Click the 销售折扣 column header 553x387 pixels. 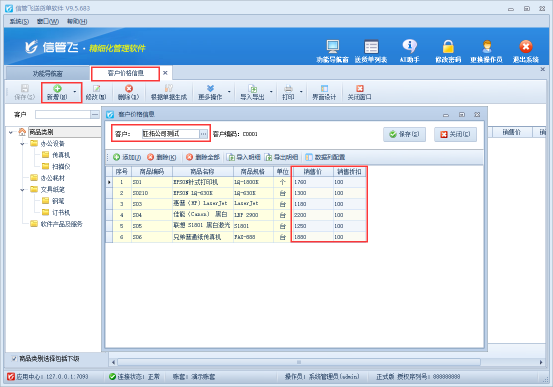(349, 172)
